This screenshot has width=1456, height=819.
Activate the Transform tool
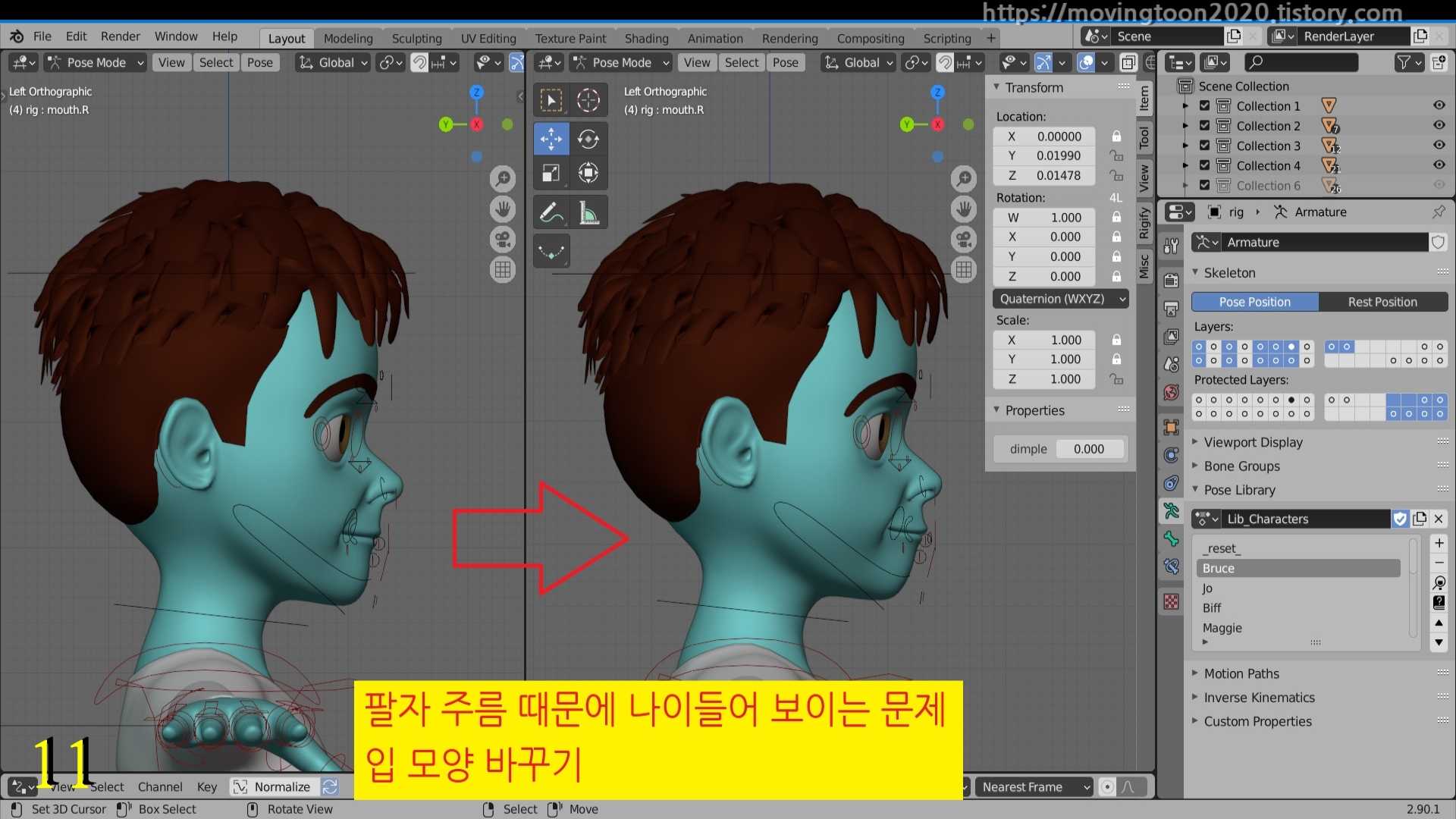coord(588,173)
